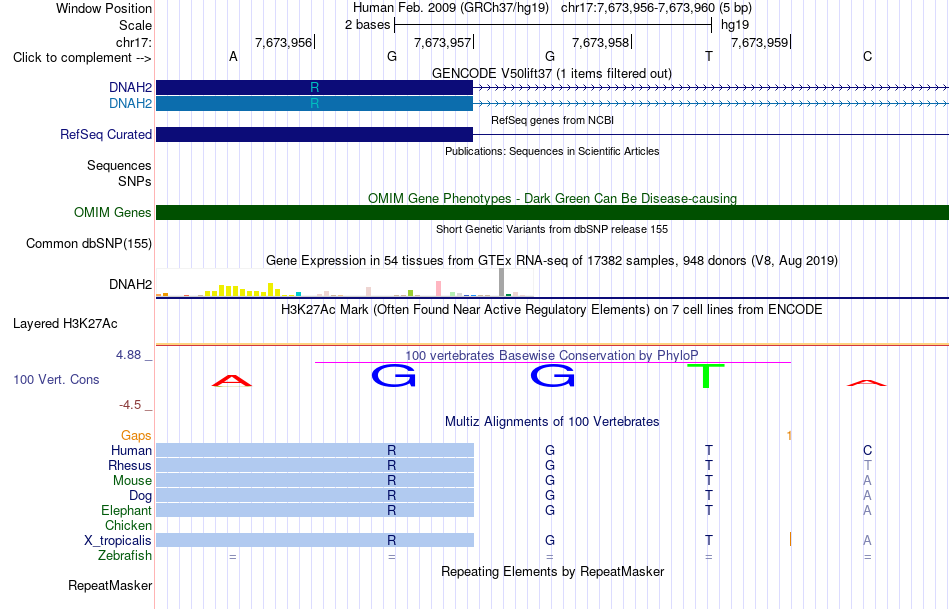Open the RefSeq Curated track label
The height and width of the screenshot is (609, 950).
point(106,135)
